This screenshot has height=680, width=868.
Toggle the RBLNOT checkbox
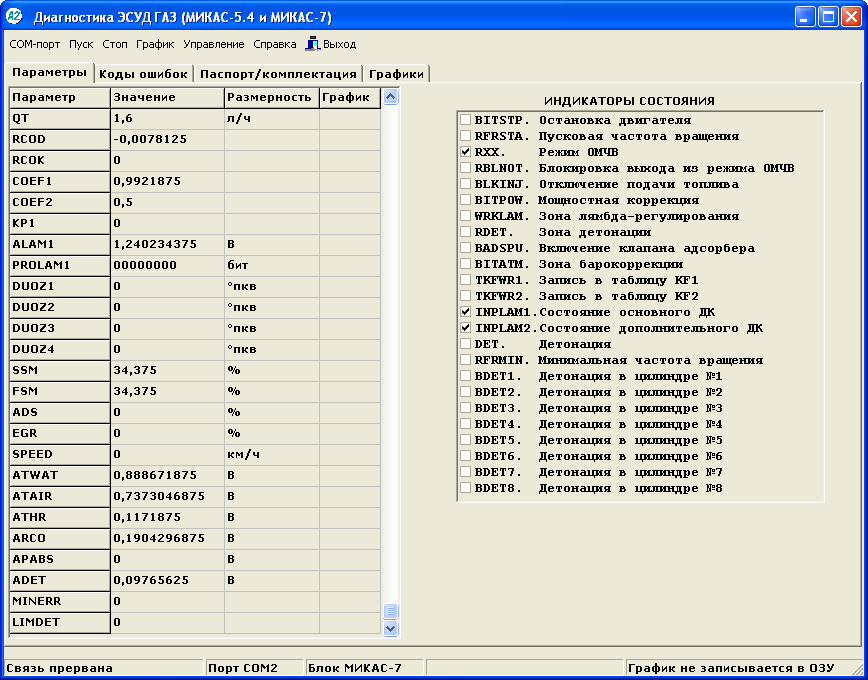466,168
